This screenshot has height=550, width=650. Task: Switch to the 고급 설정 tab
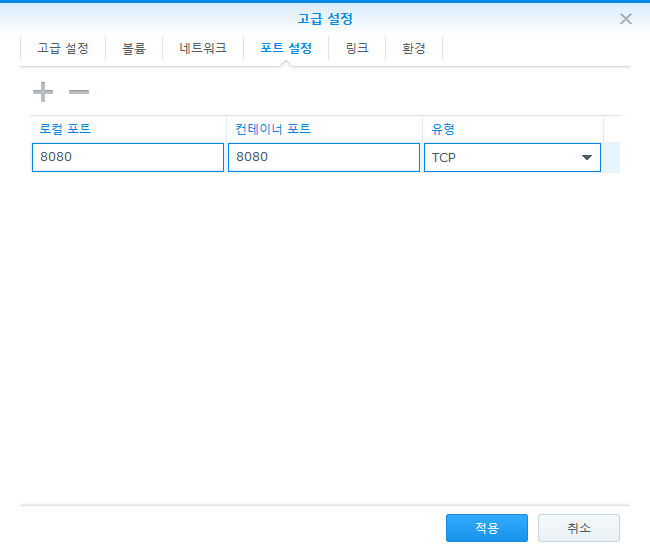click(x=63, y=48)
